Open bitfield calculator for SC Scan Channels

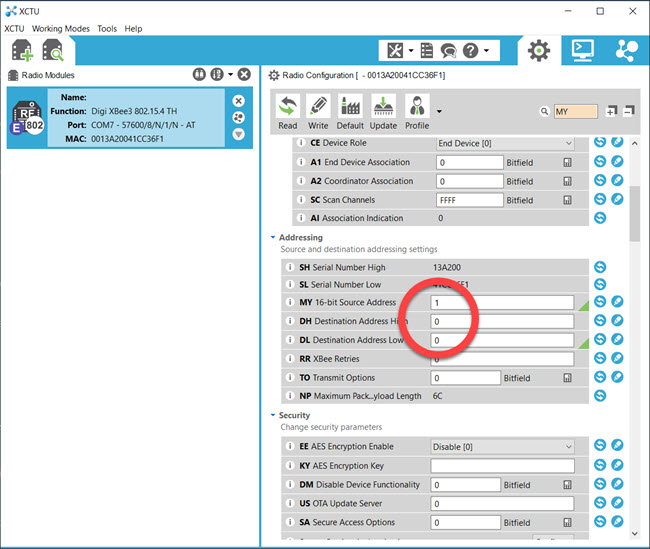pos(567,200)
